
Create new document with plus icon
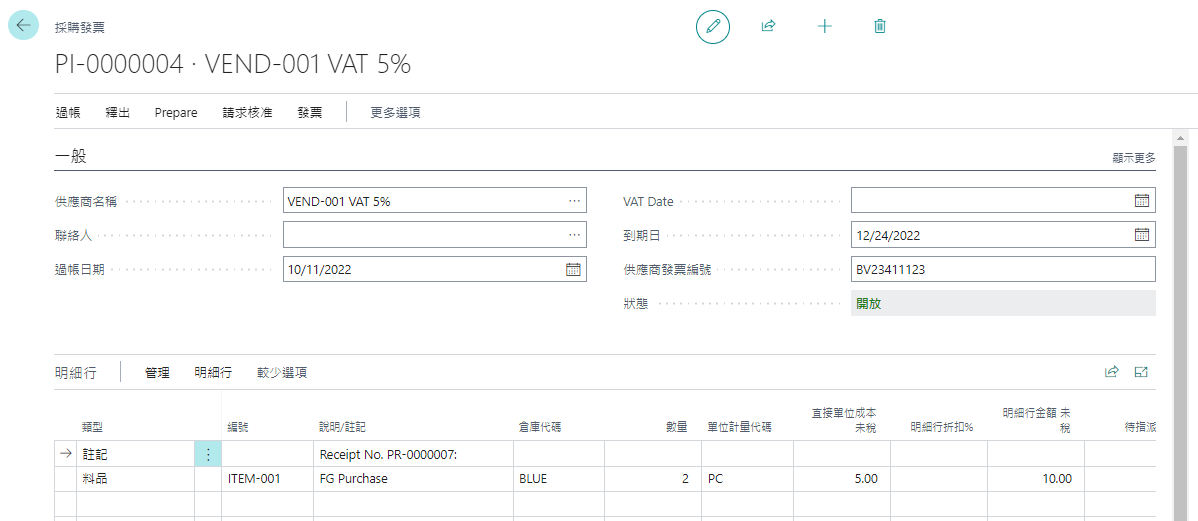pyautogui.click(x=824, y=26)
